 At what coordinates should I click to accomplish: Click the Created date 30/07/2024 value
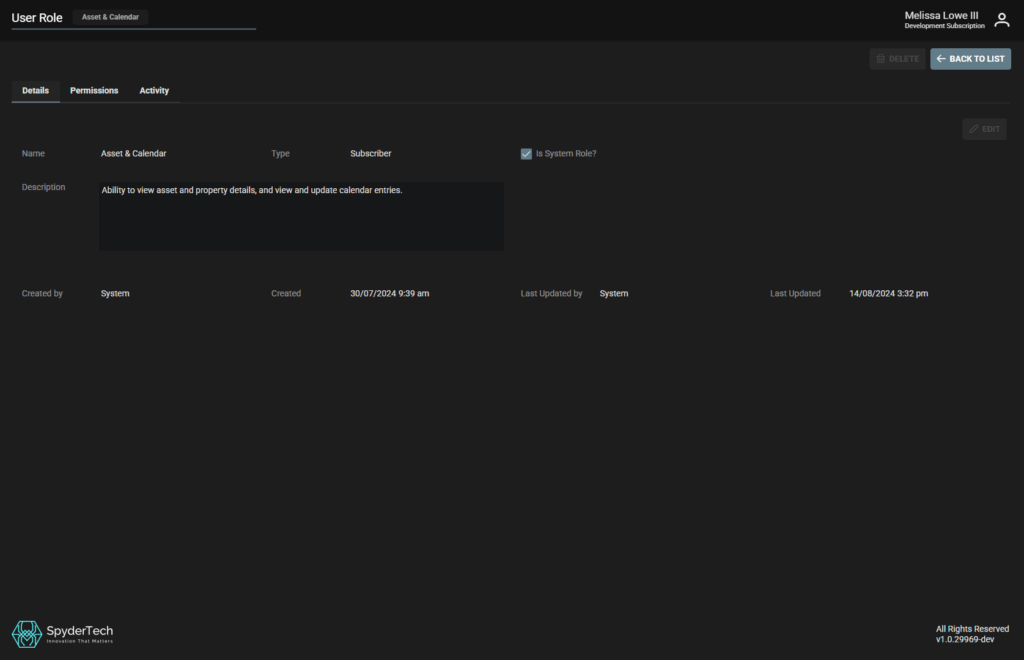pyautogui.click(x=389, y=294)
